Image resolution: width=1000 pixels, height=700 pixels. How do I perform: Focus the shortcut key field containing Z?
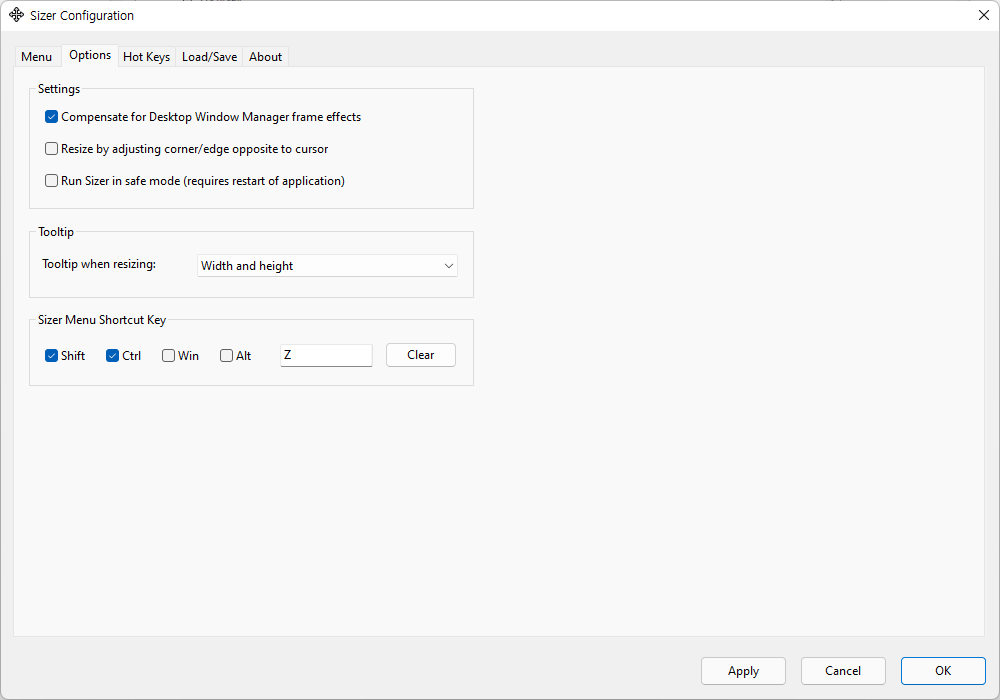[327, 355]
